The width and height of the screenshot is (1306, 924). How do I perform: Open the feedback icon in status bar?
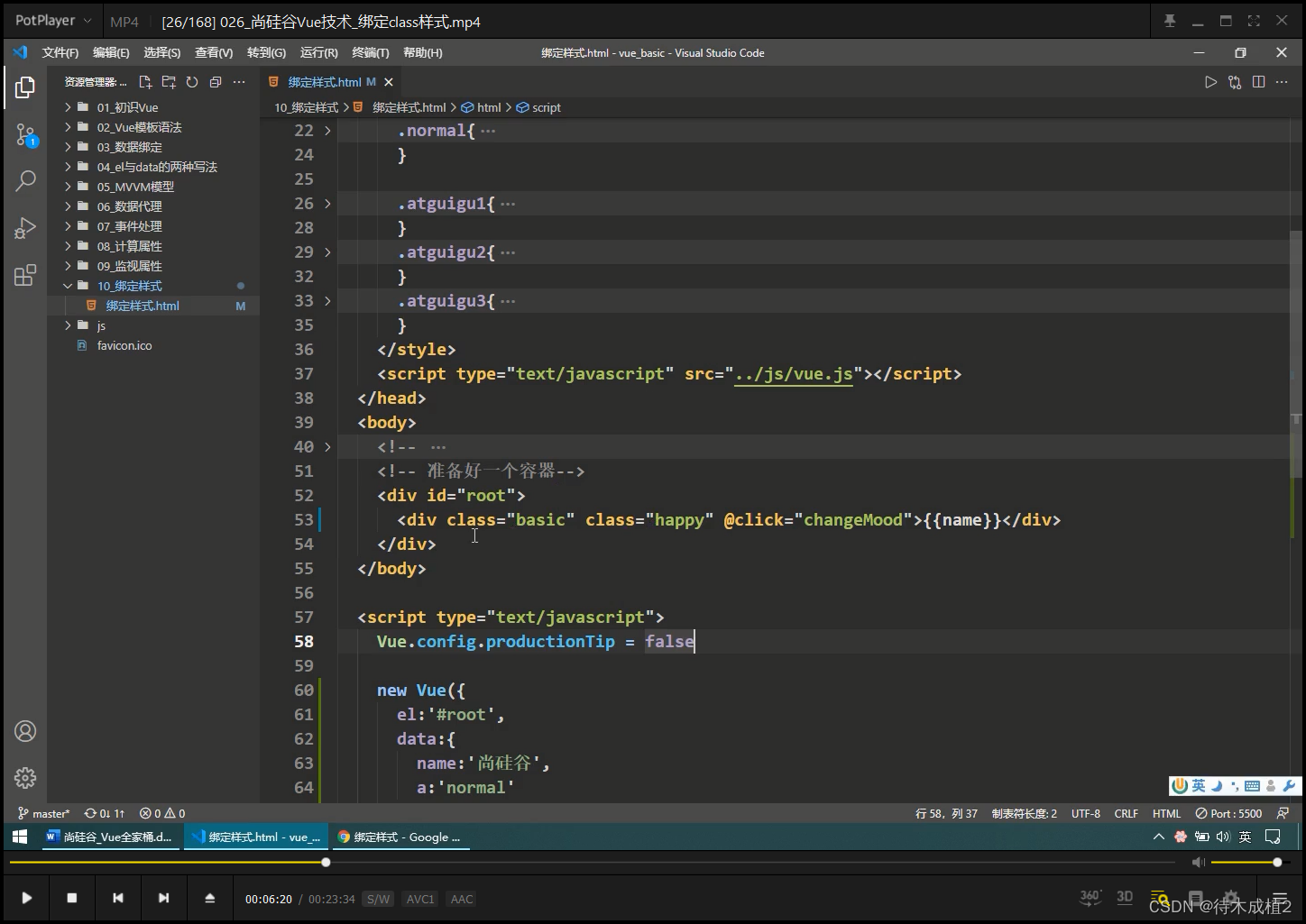(1283, 813)
